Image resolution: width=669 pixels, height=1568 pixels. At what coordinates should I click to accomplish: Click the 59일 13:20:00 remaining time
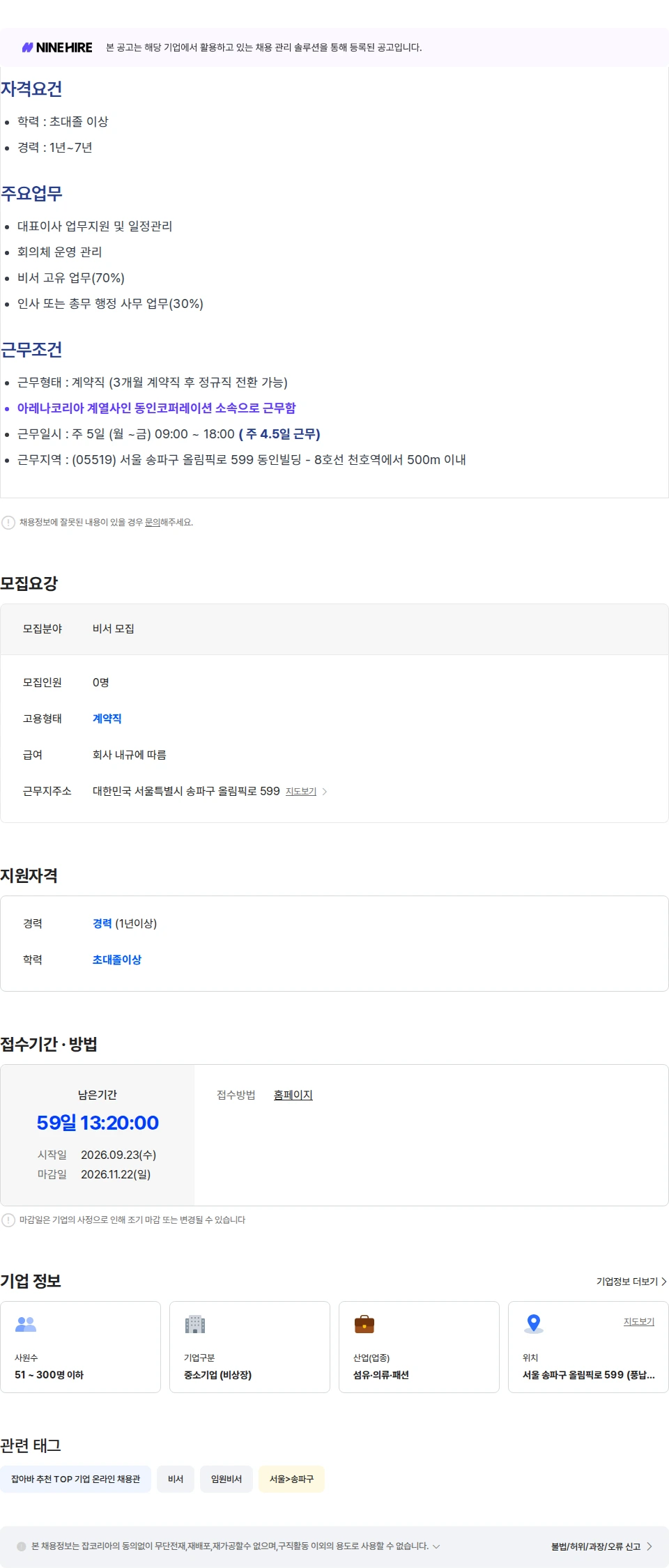tap(98, 1123)
